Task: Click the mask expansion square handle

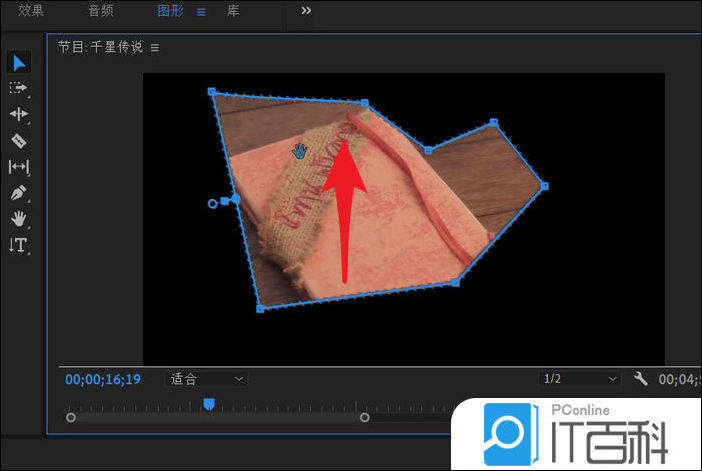Action: pos(225,201)
